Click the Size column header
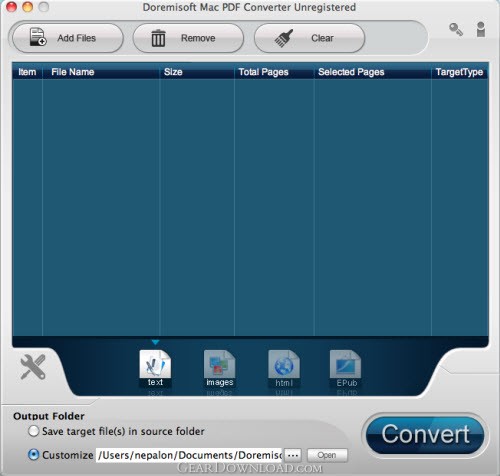 pos(197,72)
